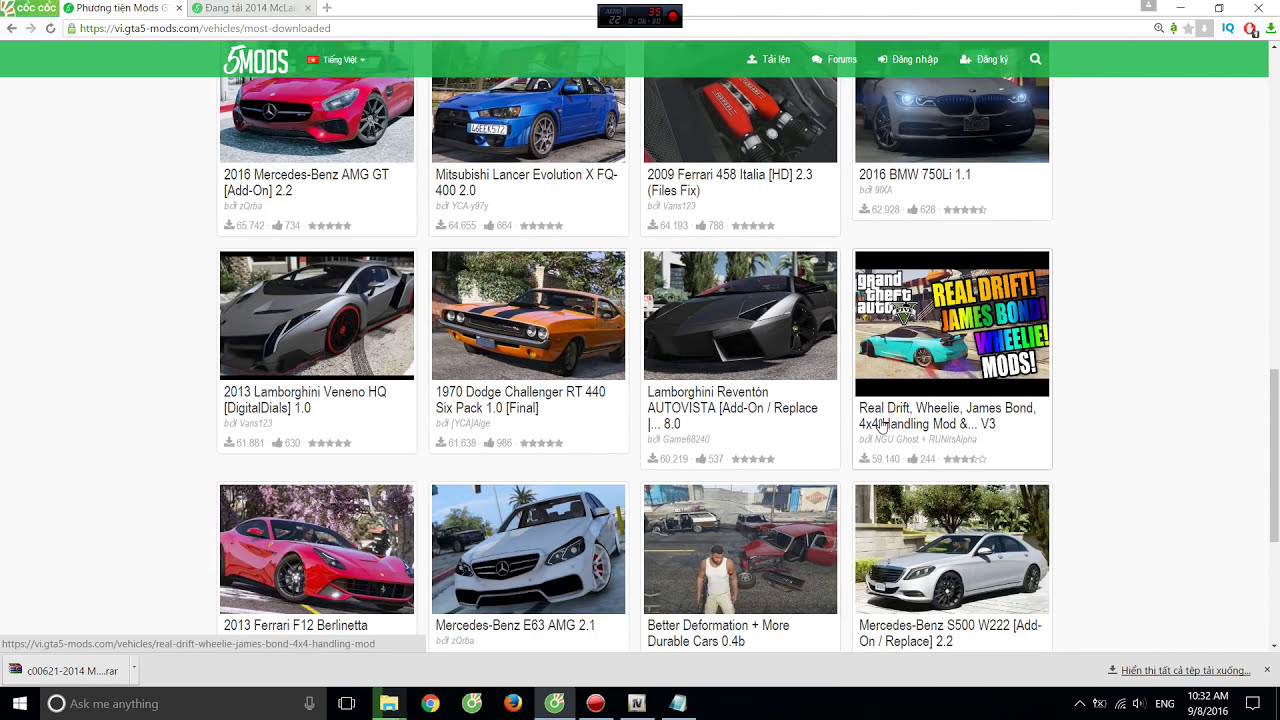
Task: Click Đăng nhập in the site header
Action: (x=908, y=59)
